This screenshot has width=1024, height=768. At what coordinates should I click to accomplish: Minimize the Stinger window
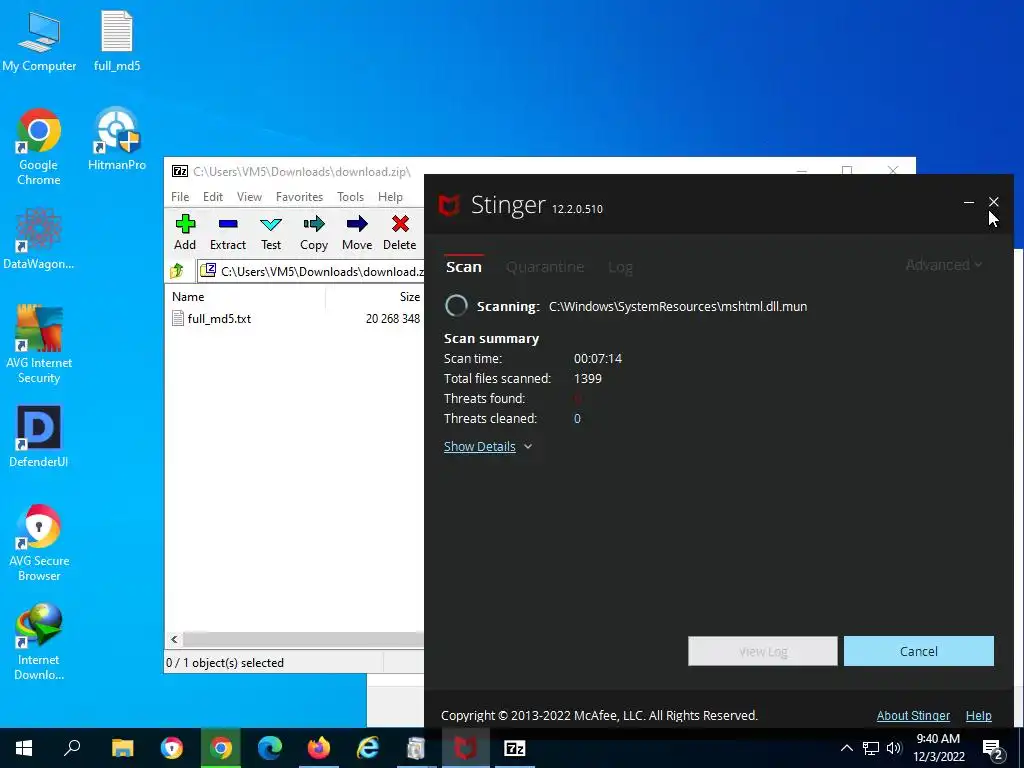[969, 202]
